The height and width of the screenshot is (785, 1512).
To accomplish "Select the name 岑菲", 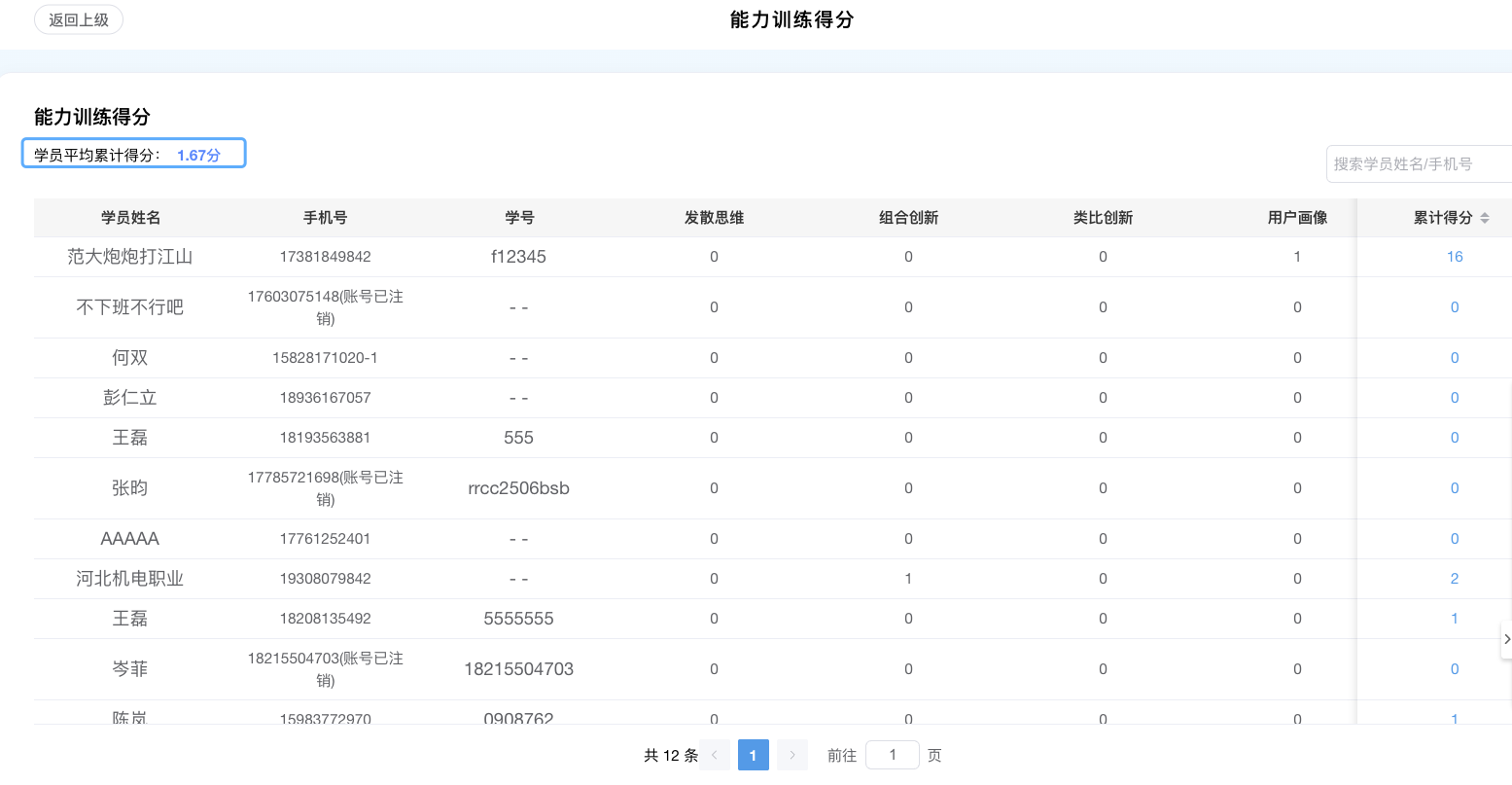I will [x=130, y=669].
